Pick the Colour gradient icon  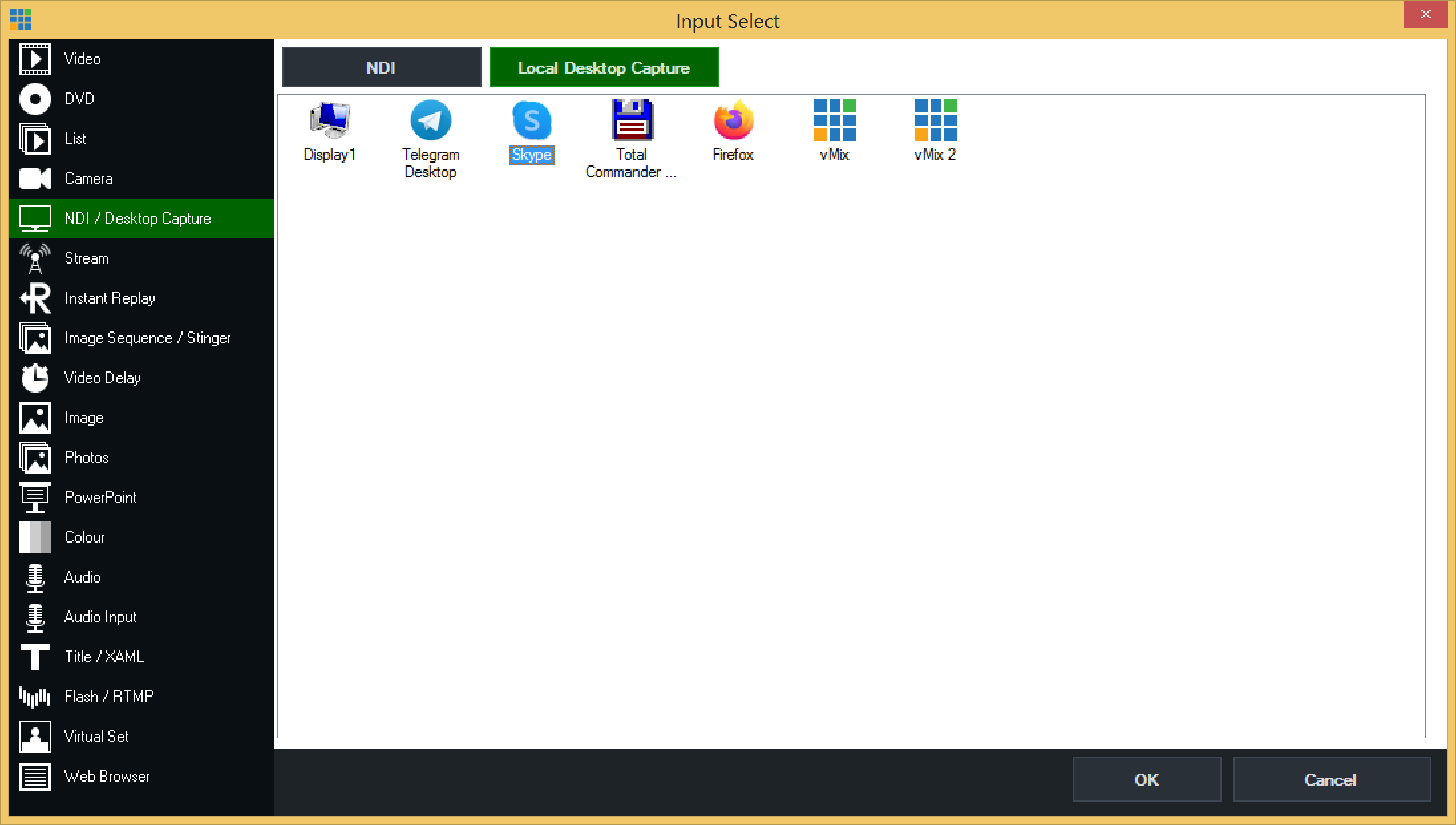(35, 537)
